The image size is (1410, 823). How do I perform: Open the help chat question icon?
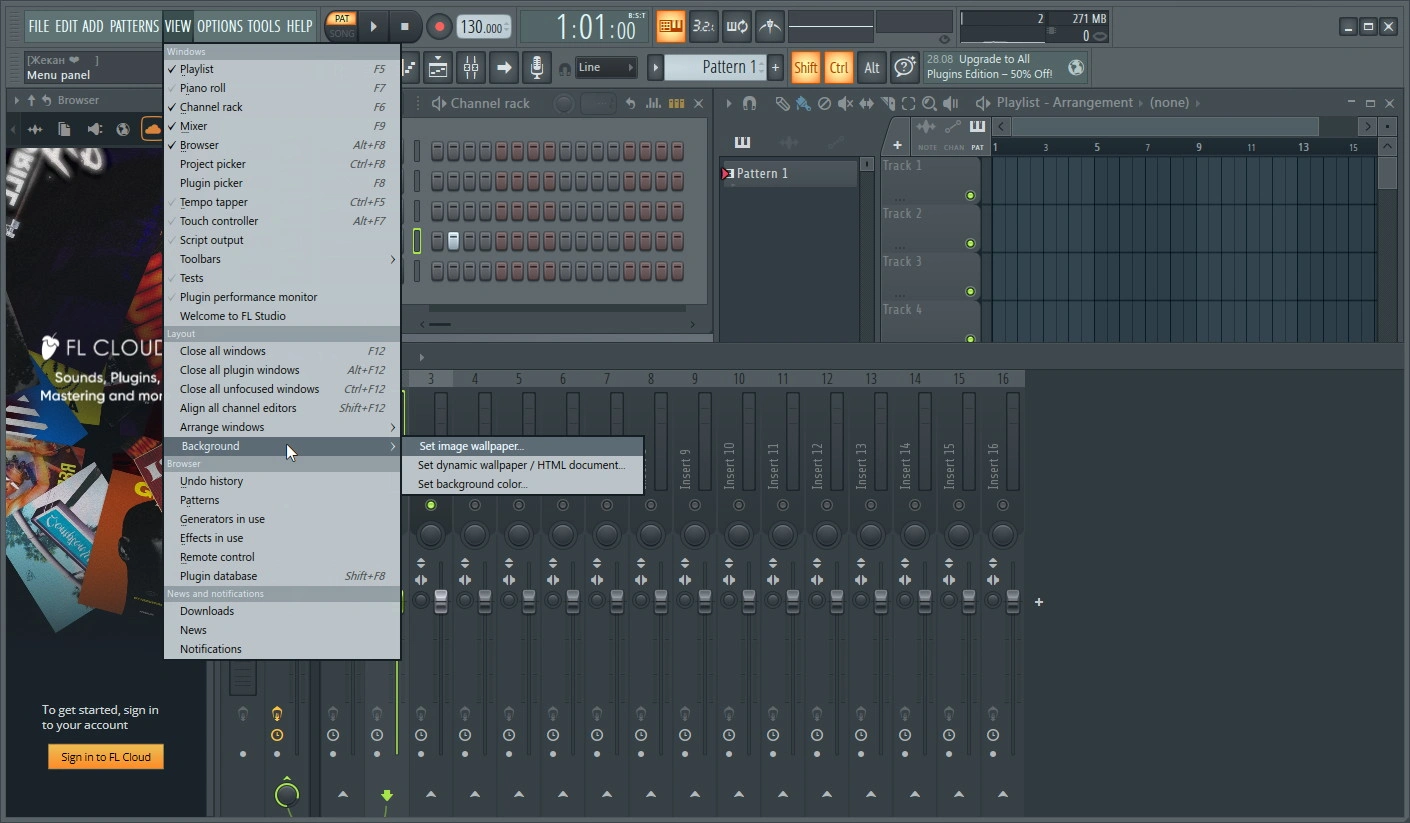click(905, 68)
